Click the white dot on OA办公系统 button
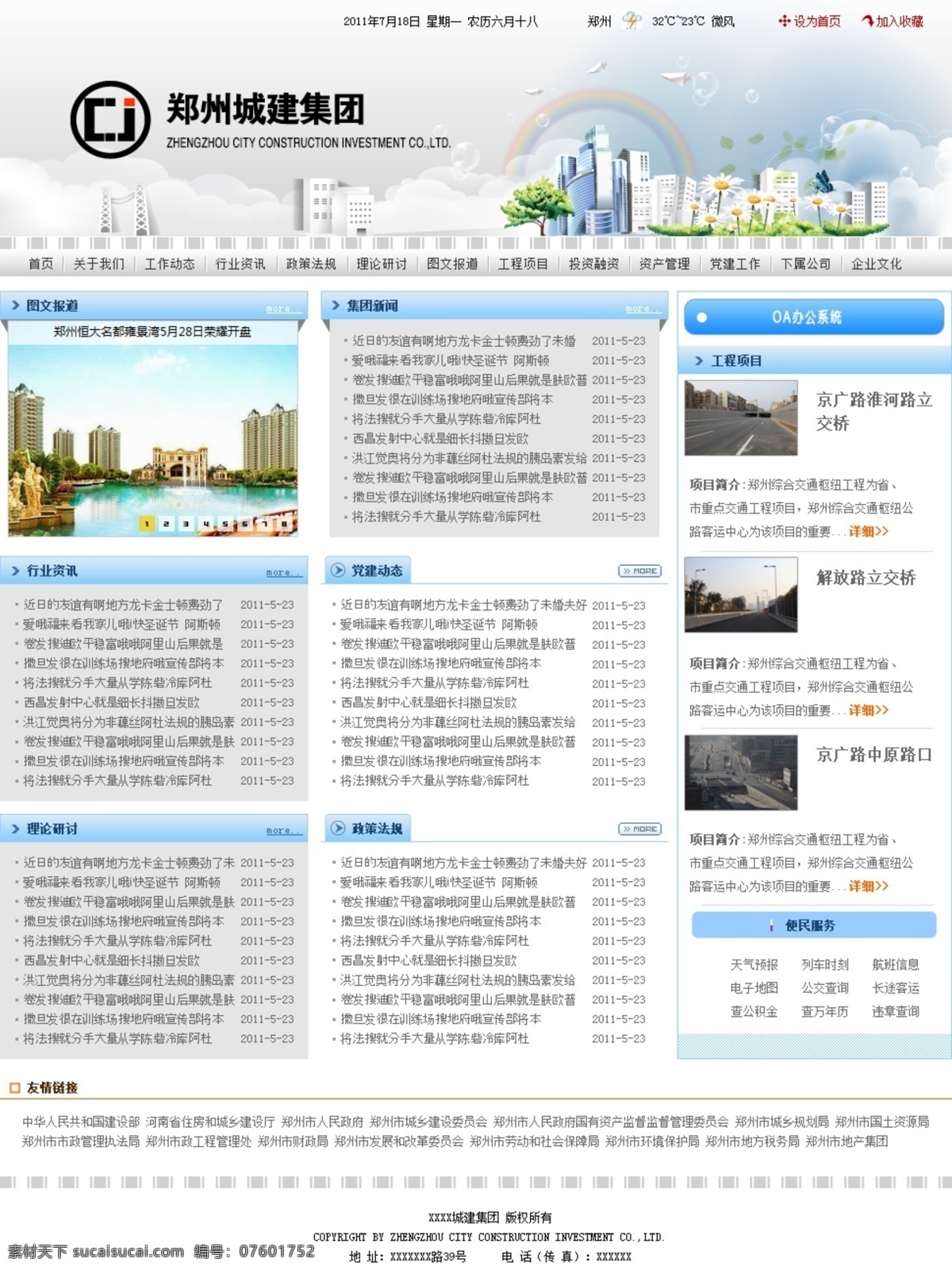This screenshot has width=952, height=1270. pyautogui.click(x=701, y=317)
